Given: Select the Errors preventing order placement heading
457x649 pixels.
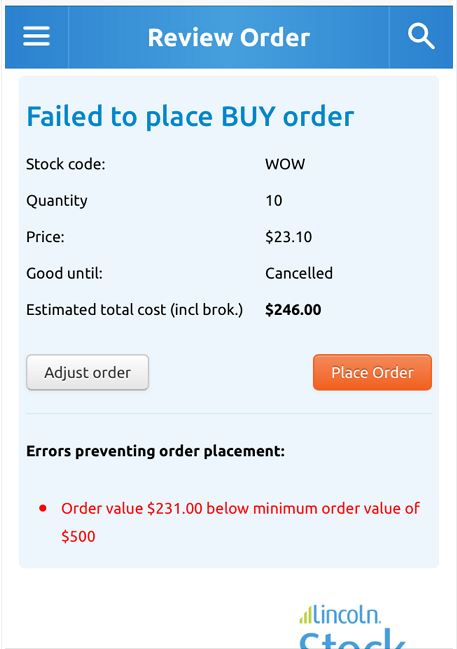Looking at the screenshot, I should [155, 451].
